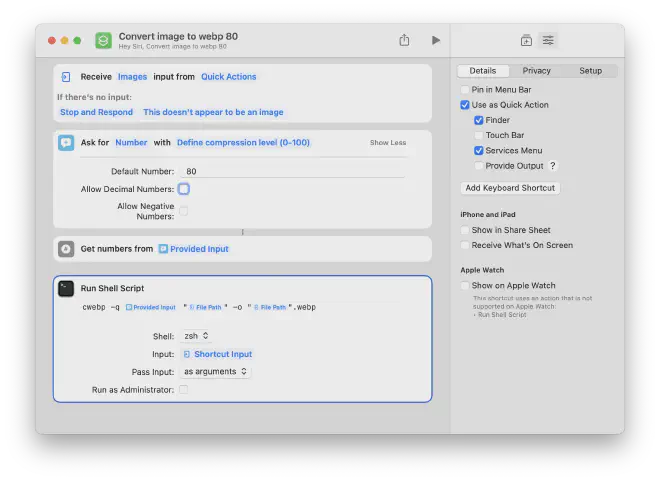Enable Show in Share Sheet

point(465,230)
